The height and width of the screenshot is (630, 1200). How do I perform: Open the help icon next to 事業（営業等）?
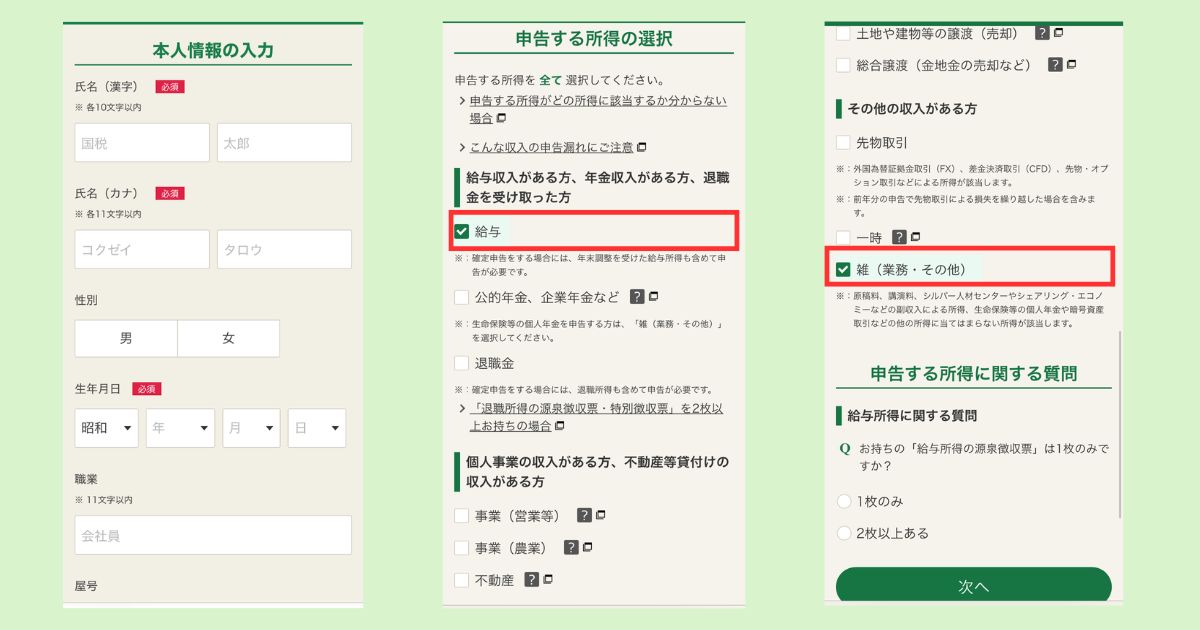pos(584,516)
